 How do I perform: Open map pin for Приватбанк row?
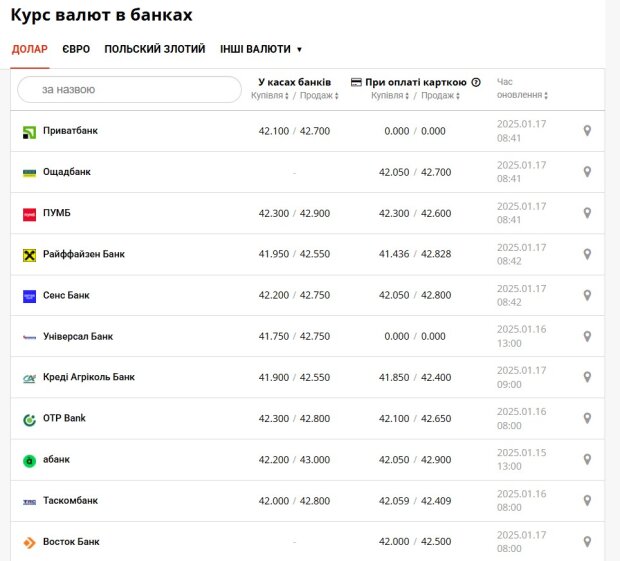tap(587, 131)
